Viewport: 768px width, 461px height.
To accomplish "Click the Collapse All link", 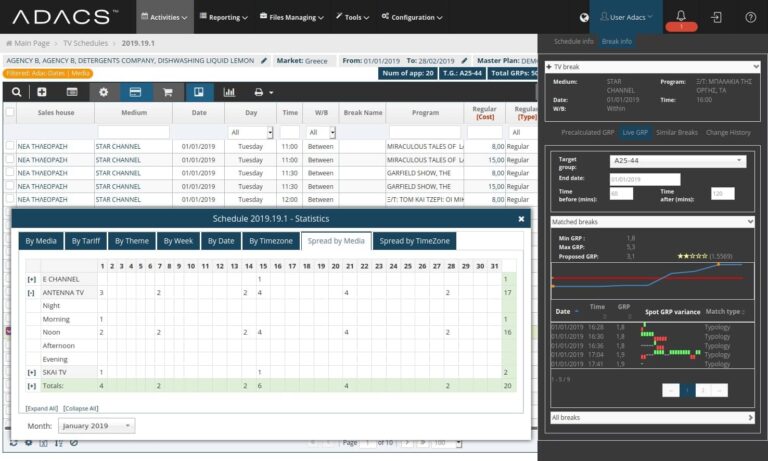I will [81, 408].
